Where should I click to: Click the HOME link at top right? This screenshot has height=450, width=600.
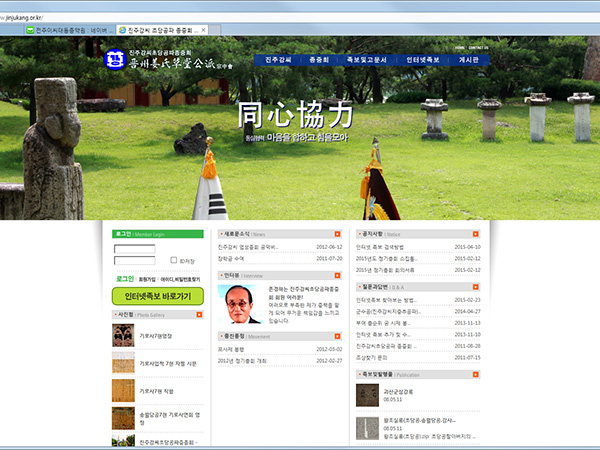pyautogui.click(x=460, y=47)
